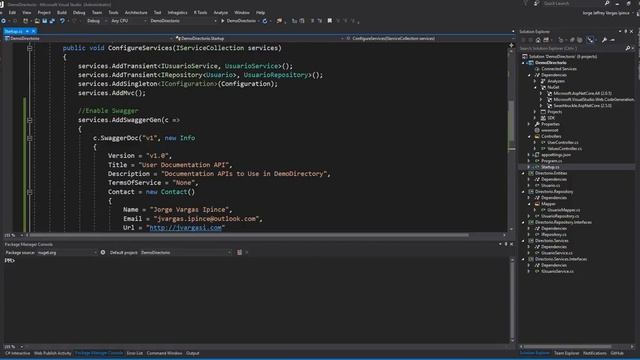
Task: Click the Open File toolbar icon
Action: pyautogui.click(x=37, y=21)
